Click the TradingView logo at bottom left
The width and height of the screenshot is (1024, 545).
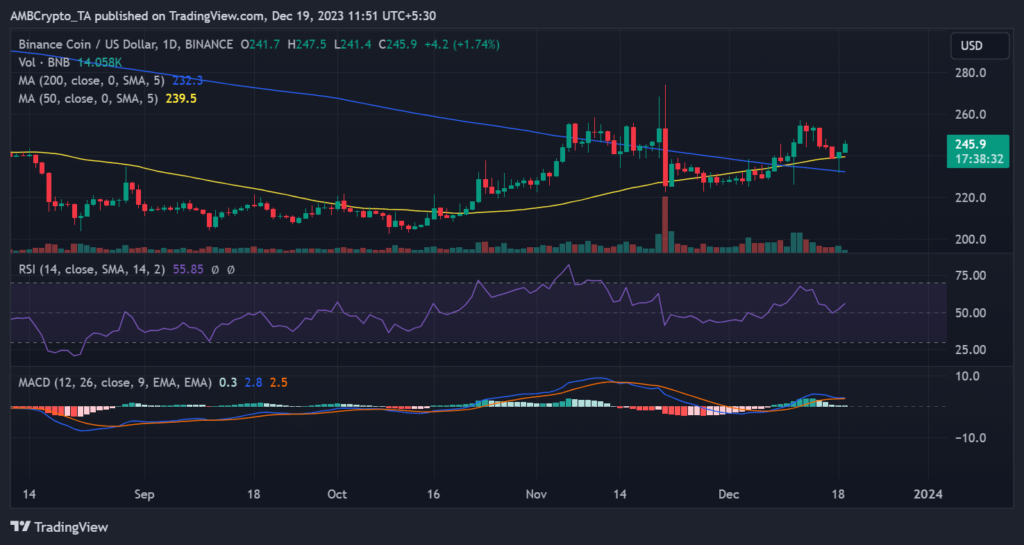[x=59, y=526]
